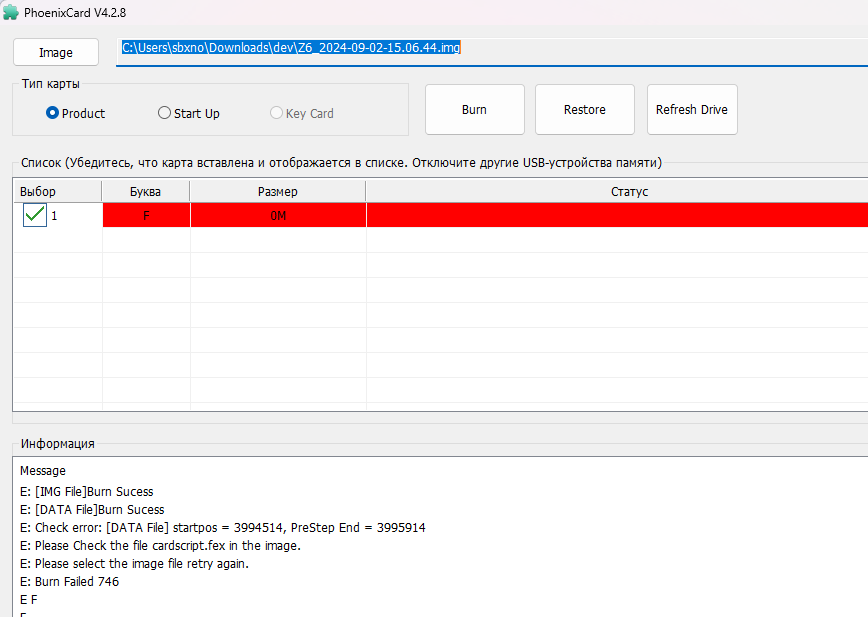Screen dimensions: 868x617
Task: Click the red status cell of row 1
Action: pos(616,215)
